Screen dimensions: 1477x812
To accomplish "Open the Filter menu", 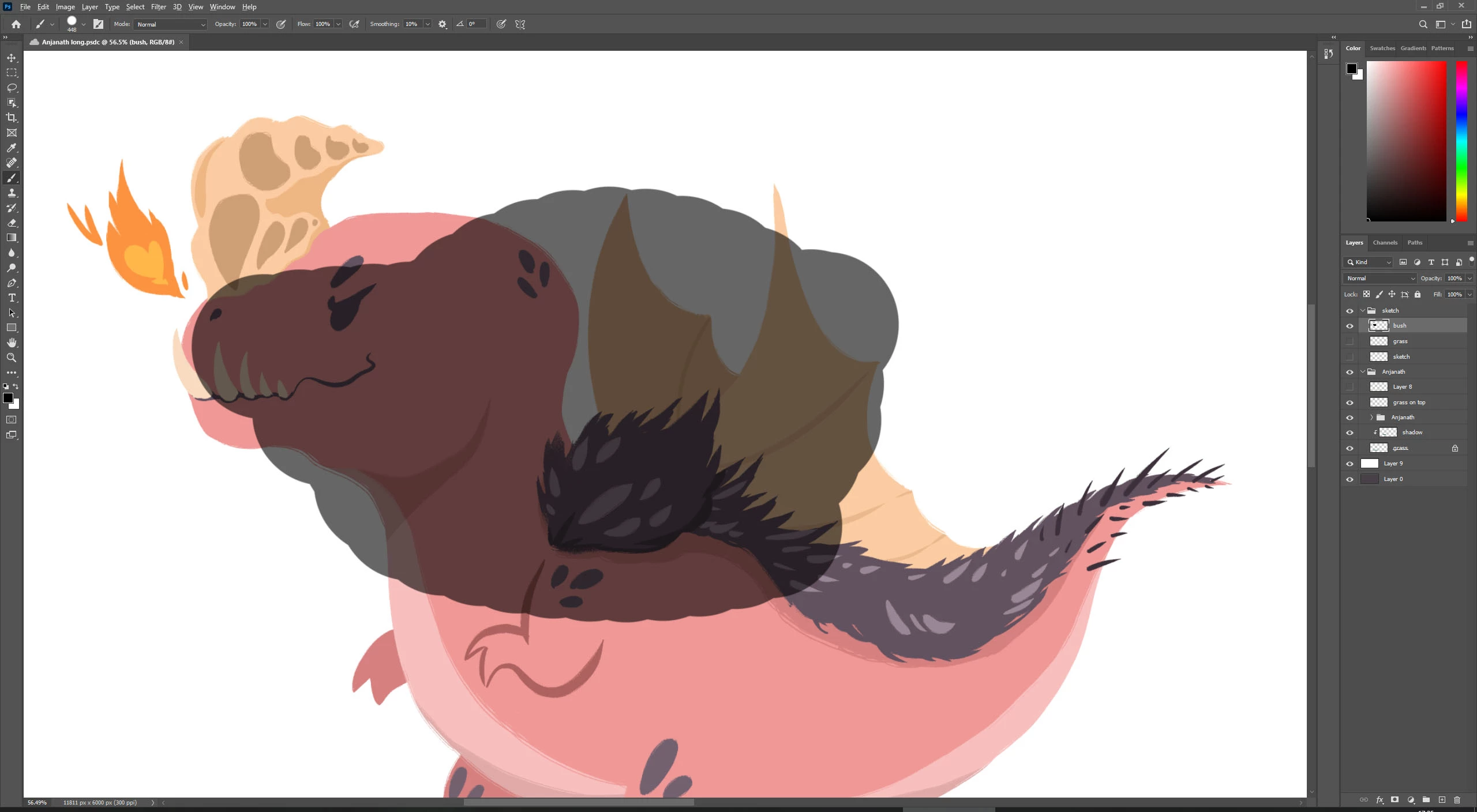I will pyautogui.click(x=158, y=7).
